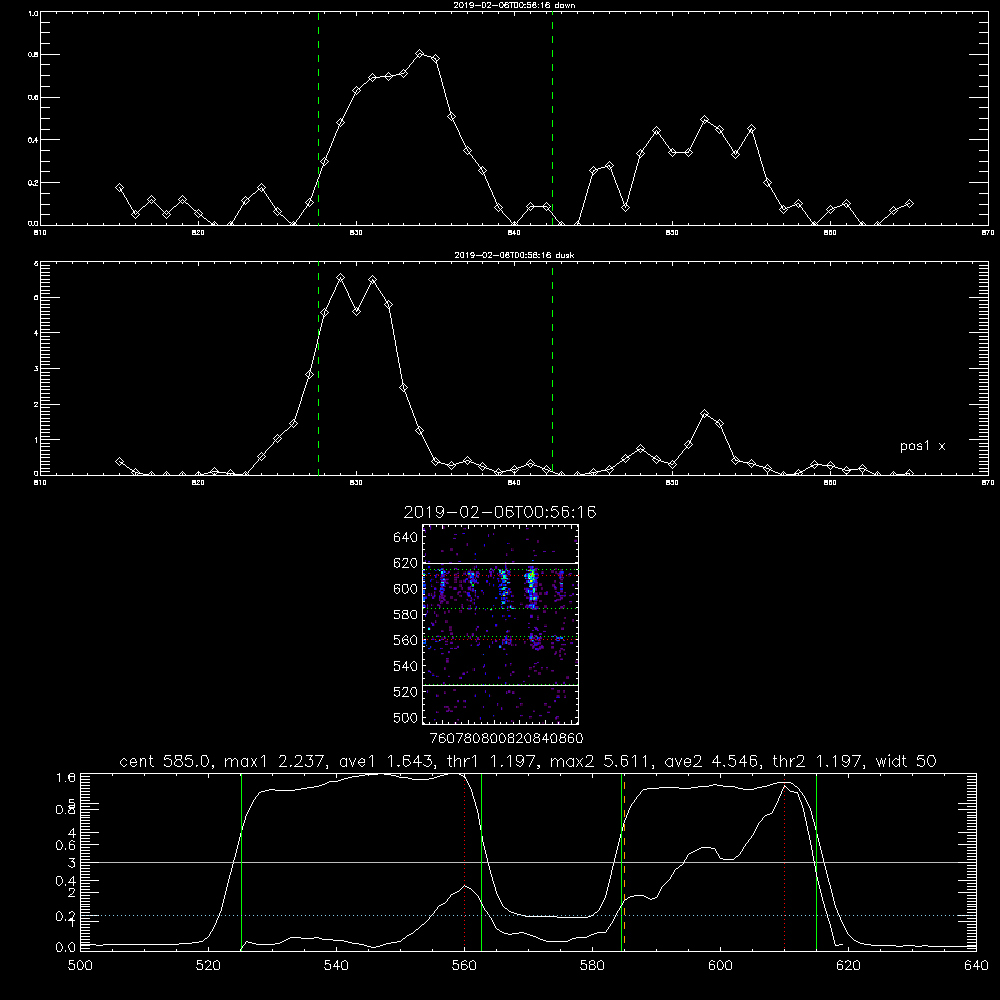Select the 'ave2 4.546' value in stats line
This screenshot has width=1000, height=1000.
[711, 761]
